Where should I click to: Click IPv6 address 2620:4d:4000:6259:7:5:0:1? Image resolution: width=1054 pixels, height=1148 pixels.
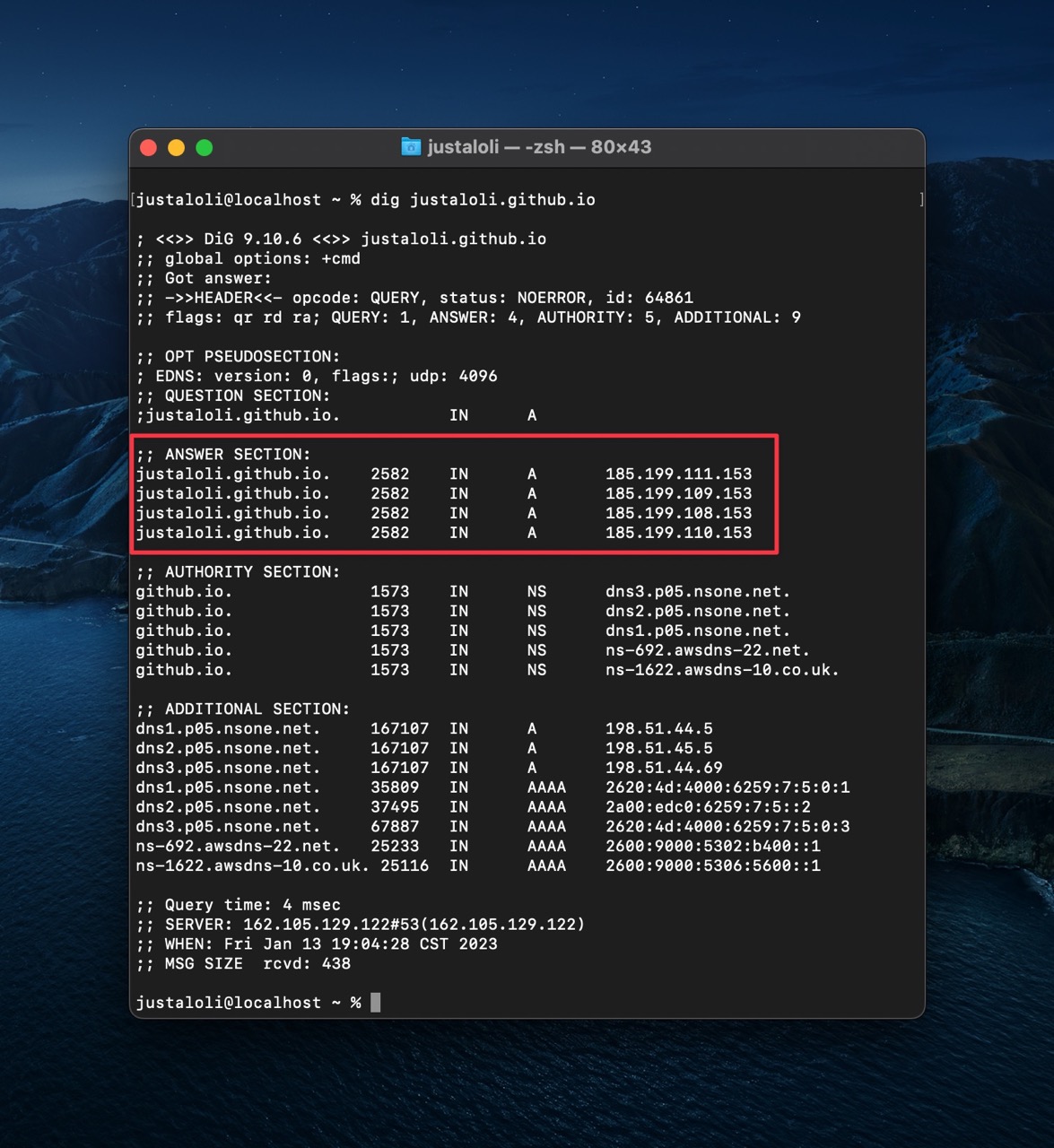click(728, 787)
